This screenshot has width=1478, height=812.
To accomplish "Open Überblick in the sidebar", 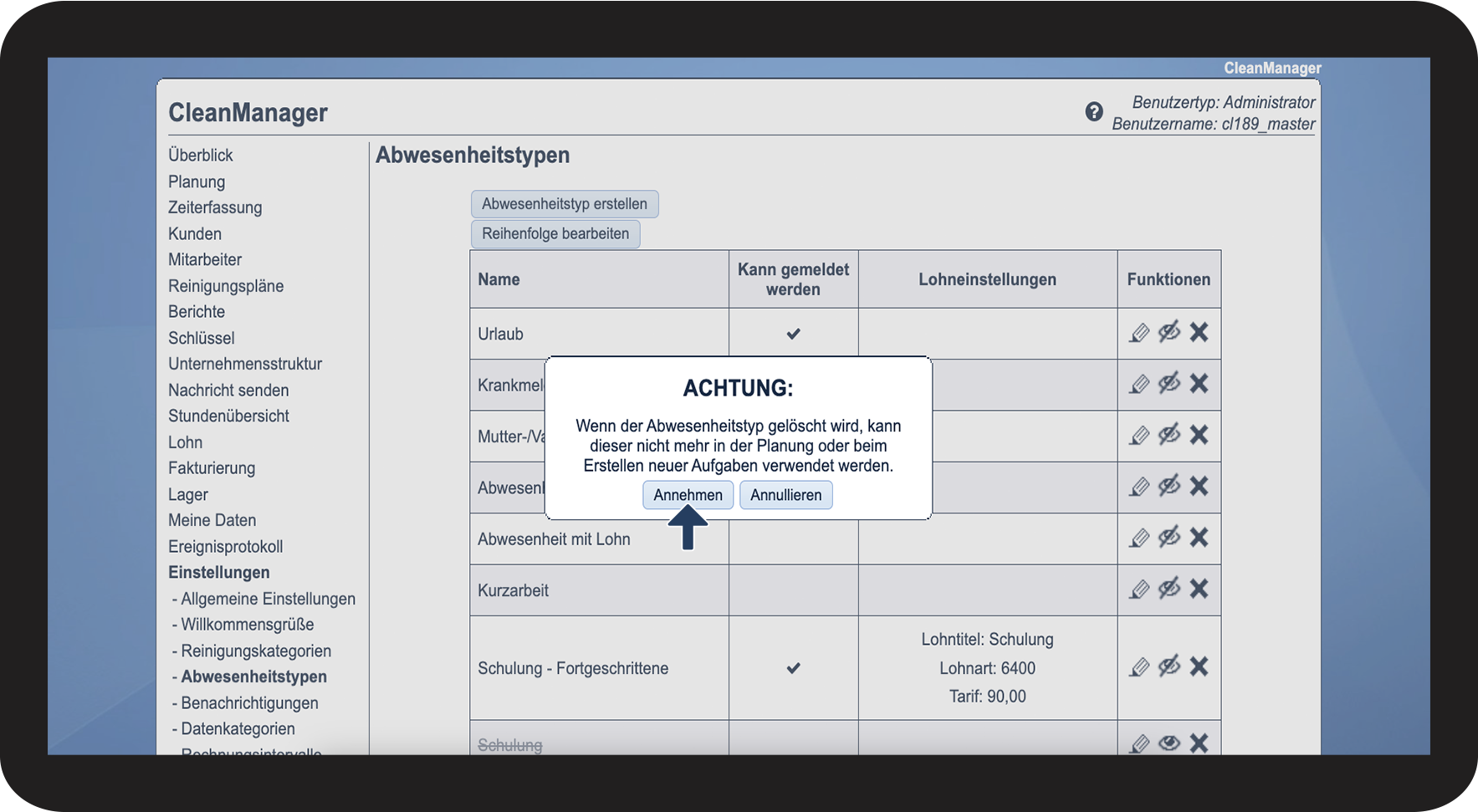I will click(x=201, y=156).
